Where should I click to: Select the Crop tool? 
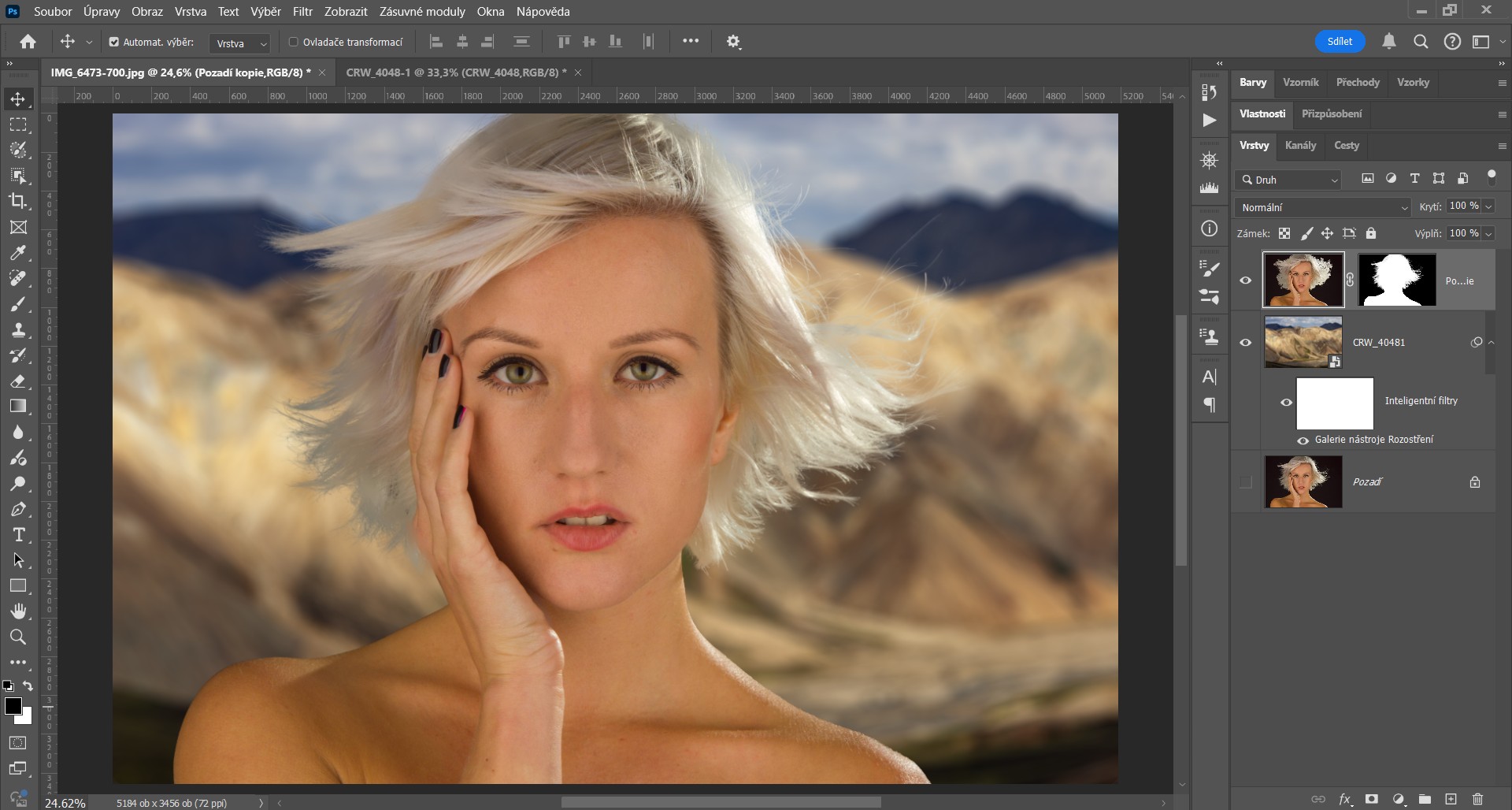click(x=18, y=201)
